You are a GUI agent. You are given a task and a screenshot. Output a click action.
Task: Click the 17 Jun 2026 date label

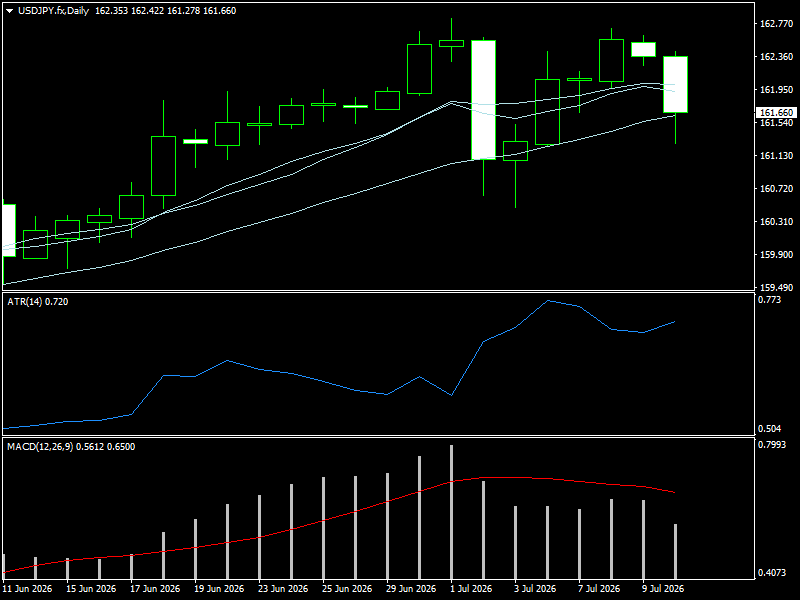click(x=155, y=588)
